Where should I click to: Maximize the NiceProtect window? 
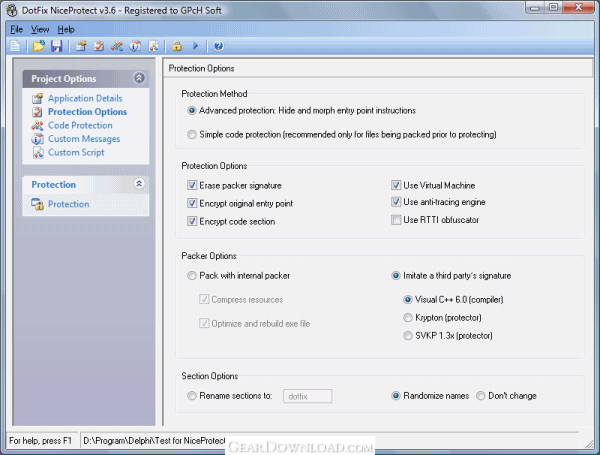554,8
